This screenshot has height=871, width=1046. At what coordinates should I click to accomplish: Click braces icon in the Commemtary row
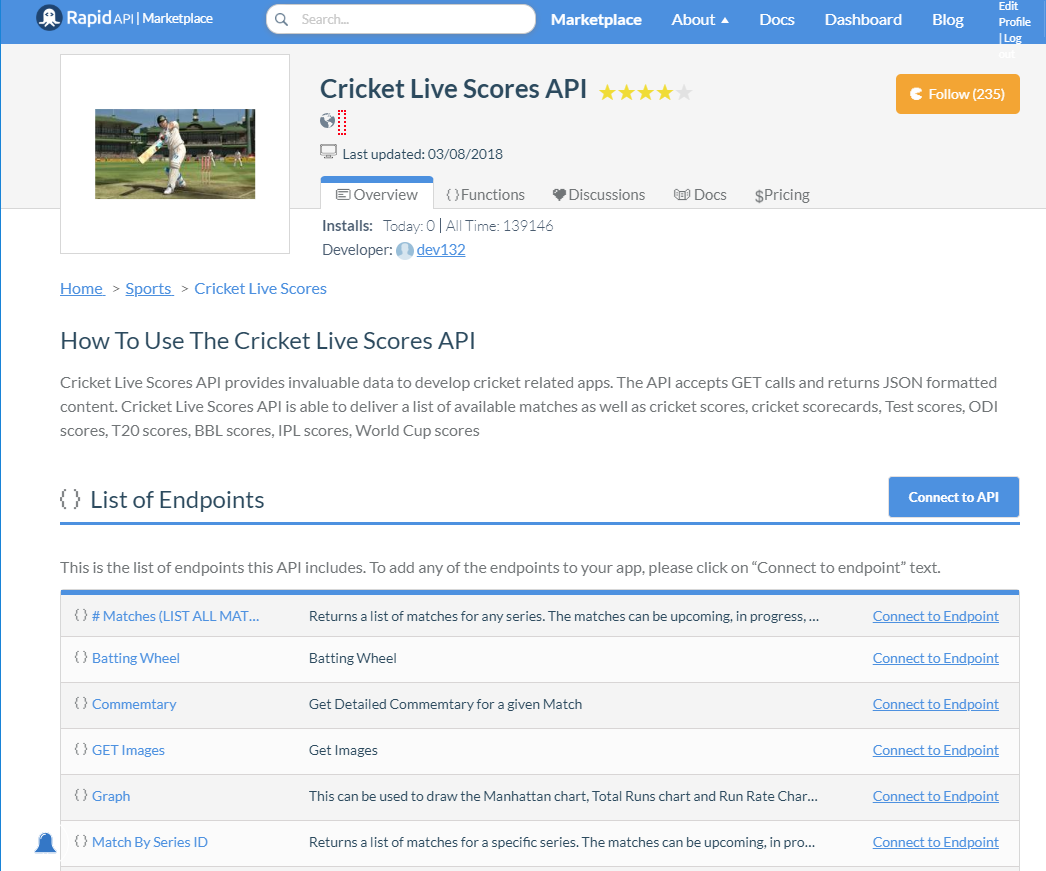(x=81, y=703)
